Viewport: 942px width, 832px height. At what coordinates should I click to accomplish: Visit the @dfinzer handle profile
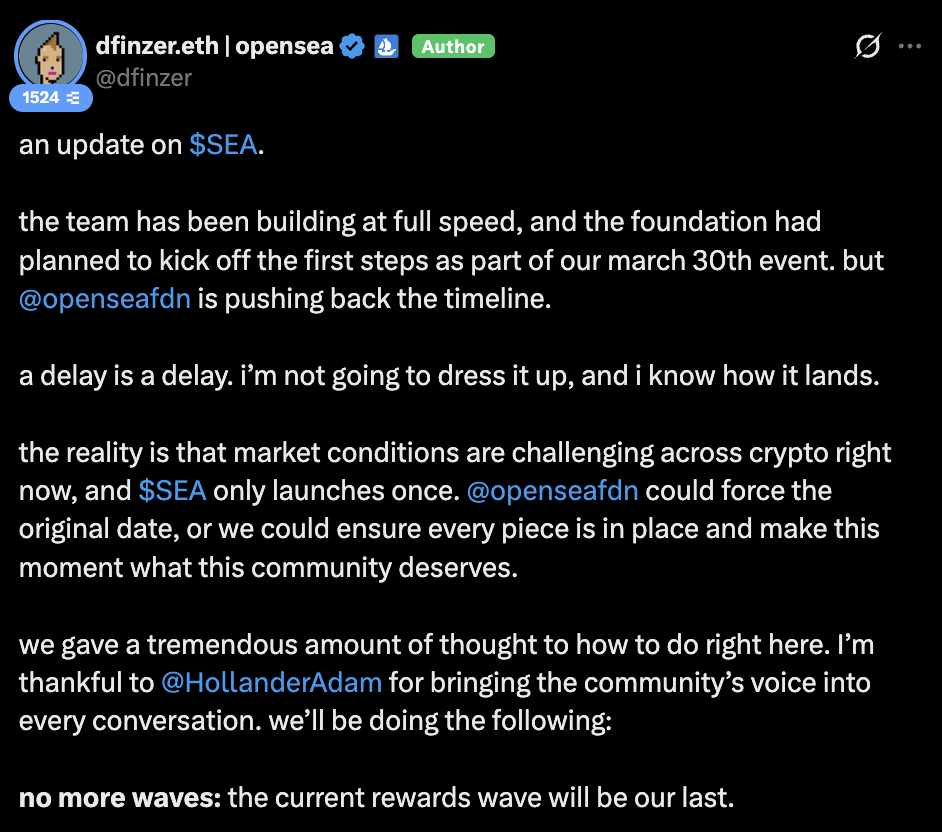tap(144, 78)
